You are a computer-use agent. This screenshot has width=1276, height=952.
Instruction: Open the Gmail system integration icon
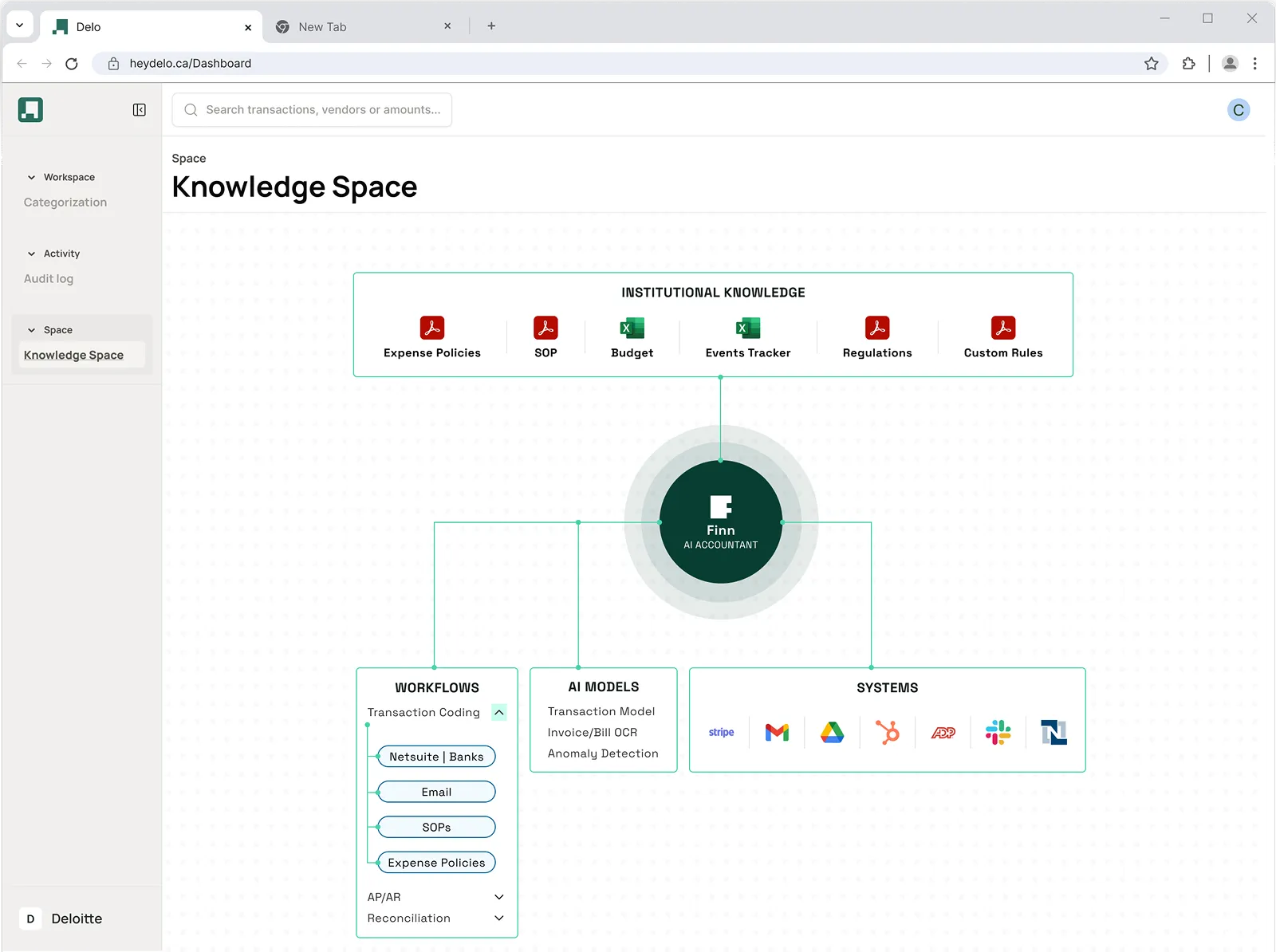tap(777, 732)
